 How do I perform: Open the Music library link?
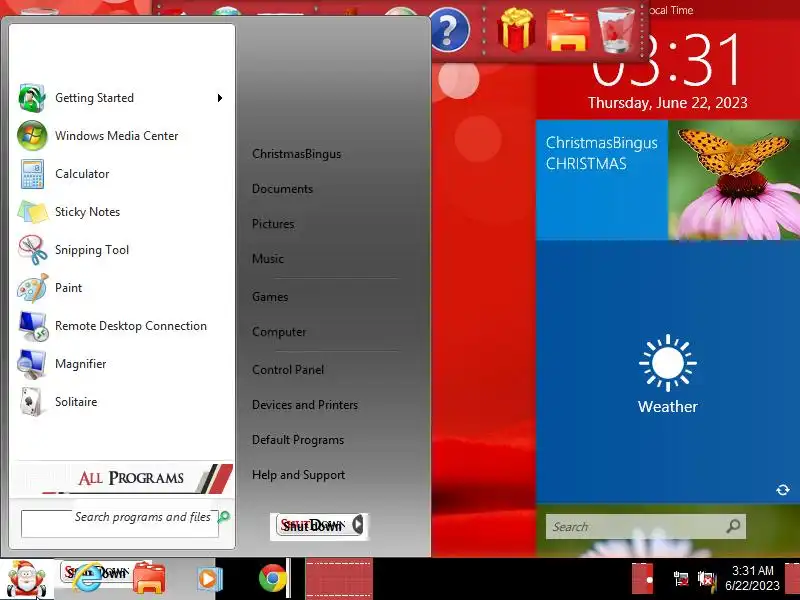point(268,259)
